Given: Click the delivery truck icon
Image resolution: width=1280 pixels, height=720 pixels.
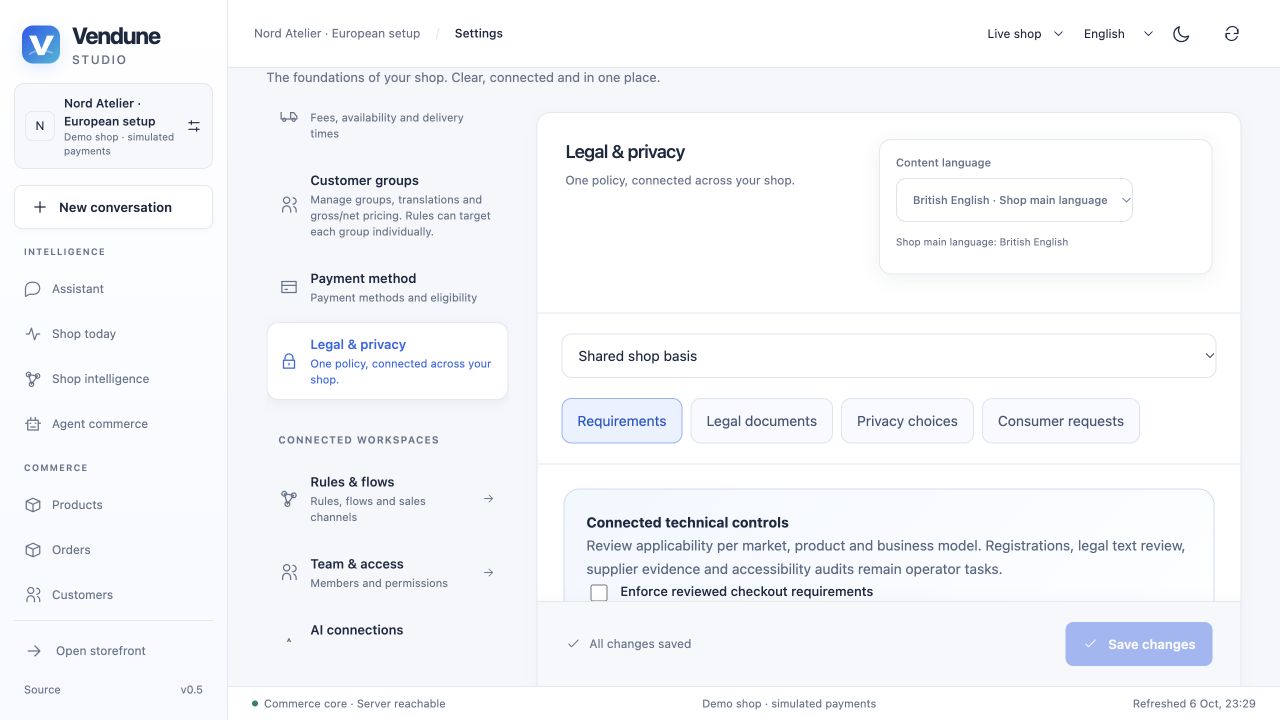Looking at the screenshot, I should [289, 117].
